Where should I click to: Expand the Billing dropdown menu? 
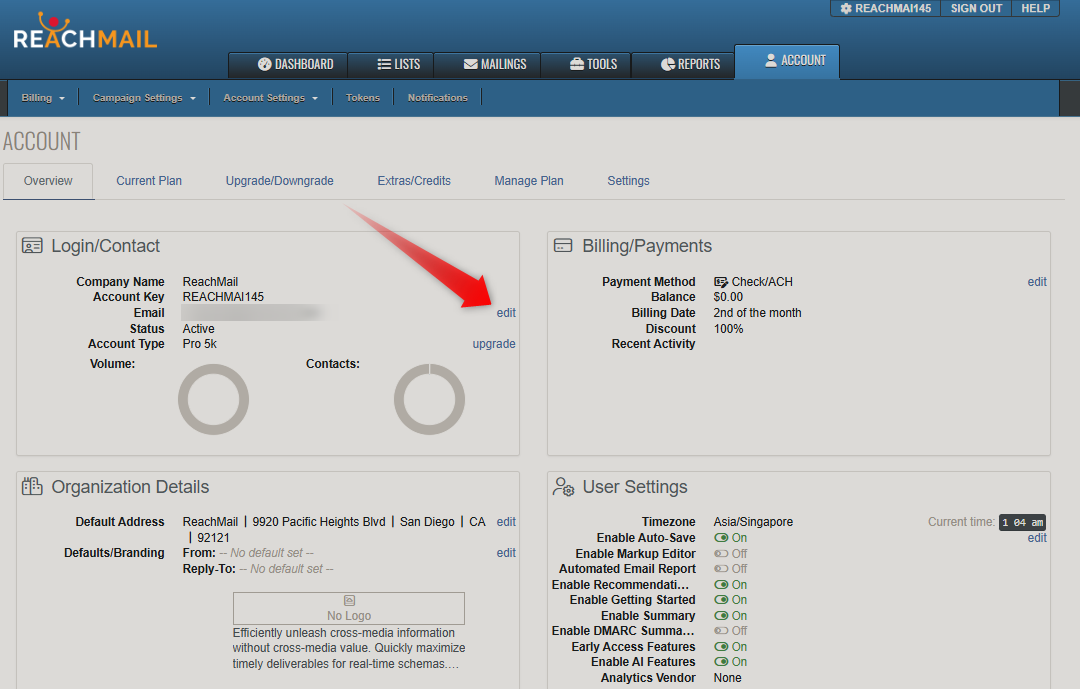[x=43, y=98]
